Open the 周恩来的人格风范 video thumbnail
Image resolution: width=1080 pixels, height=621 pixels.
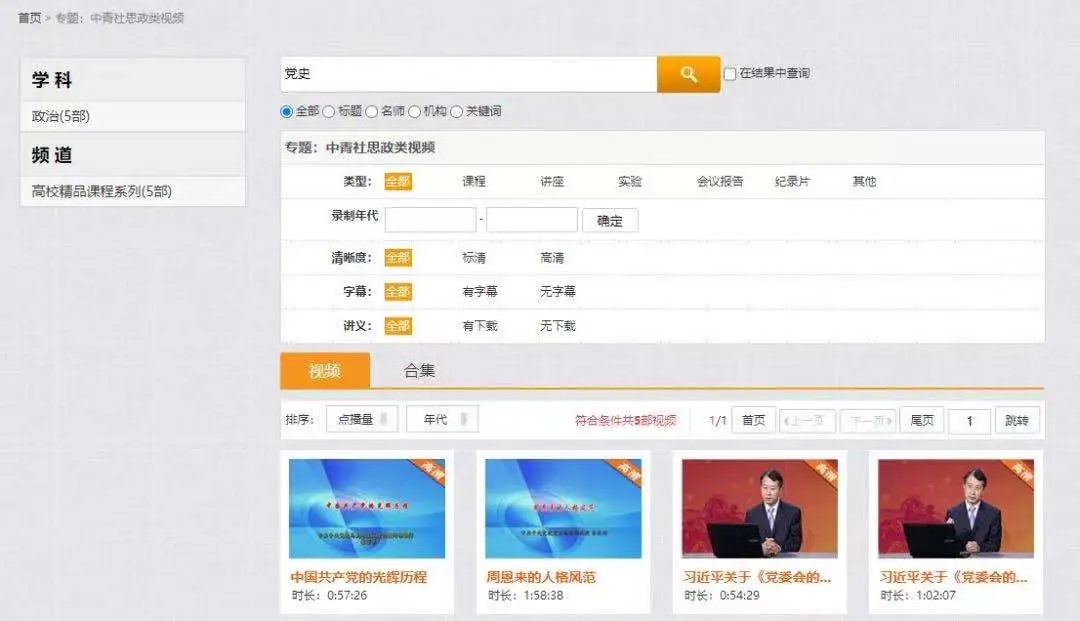tap(563, 508)
